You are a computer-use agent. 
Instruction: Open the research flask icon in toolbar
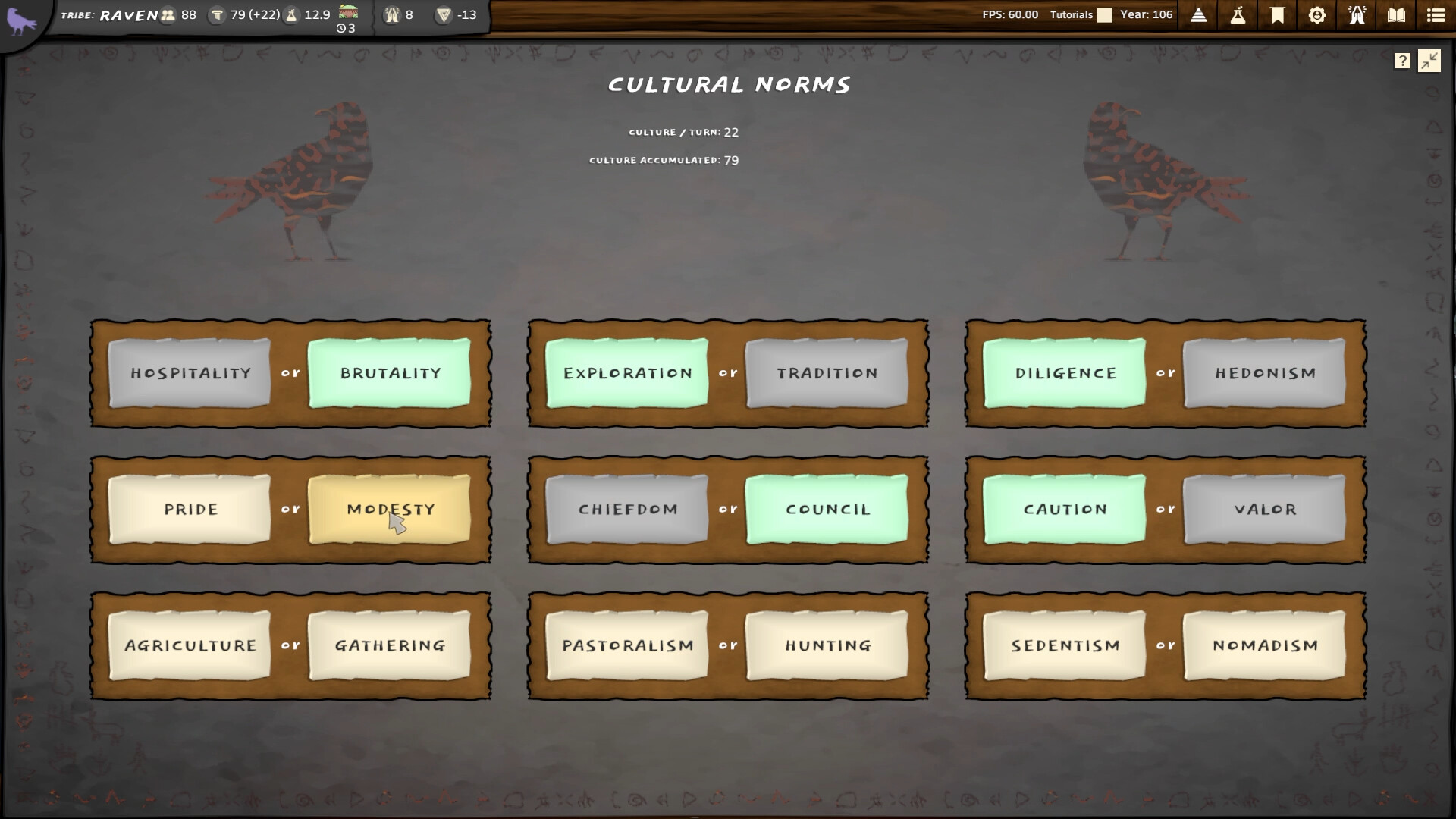click(1238, 15)
